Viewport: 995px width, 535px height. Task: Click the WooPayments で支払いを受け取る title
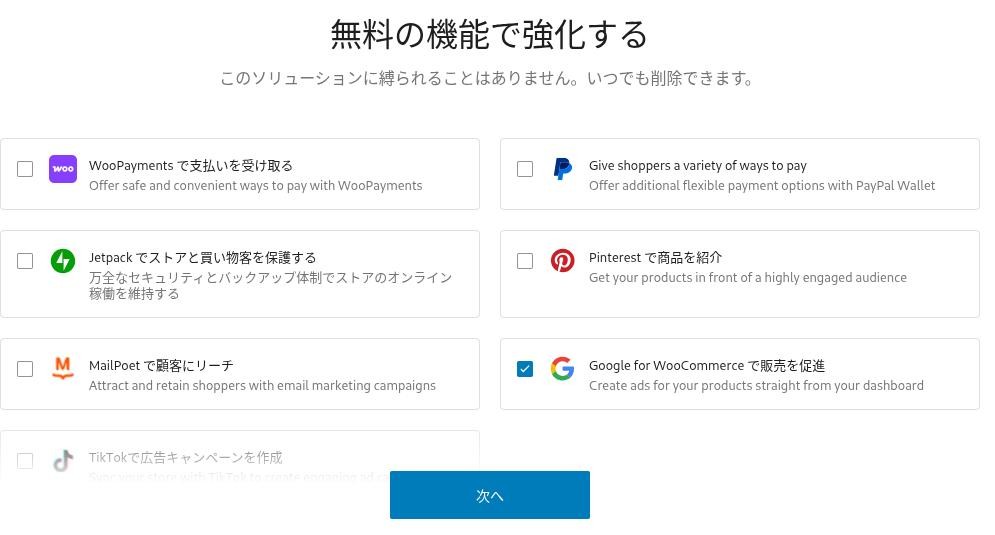pos(191,166)
